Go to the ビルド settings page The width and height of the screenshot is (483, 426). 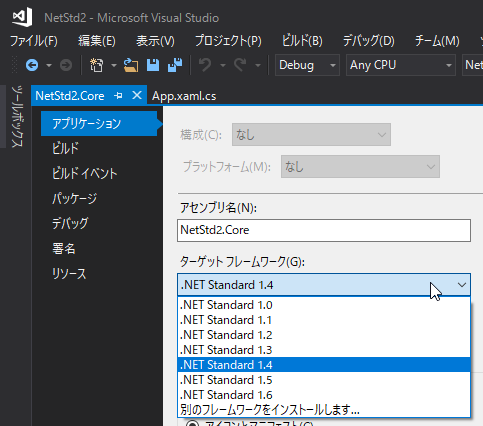tap(65, 148)
